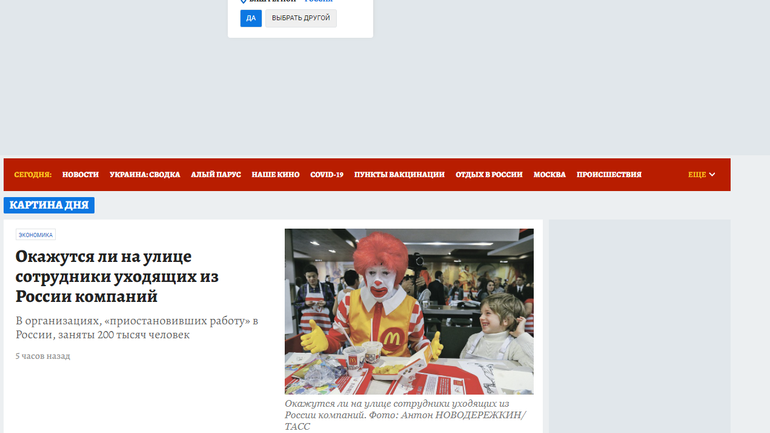Click the '5 часов назад' timestamp
Screen dimensions: 770x433
42,356
